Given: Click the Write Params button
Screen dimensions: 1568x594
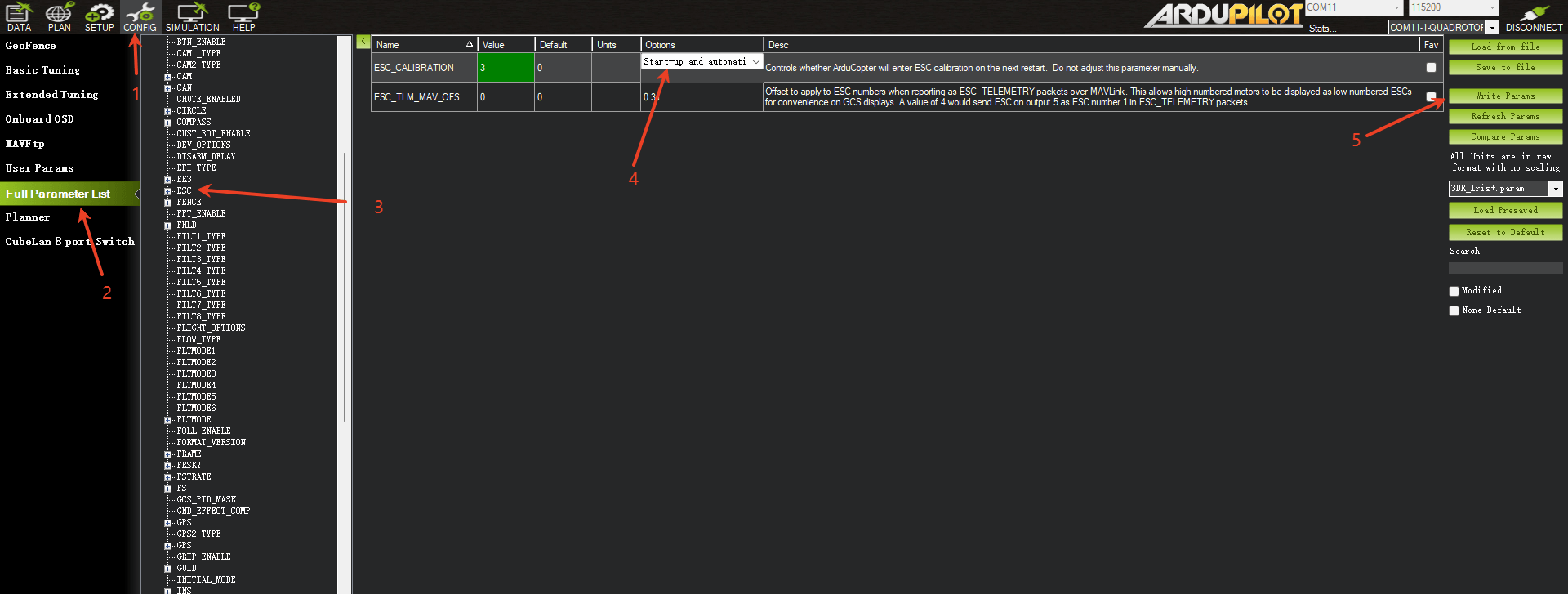Looking at the screenshot, I should tap(1505, 96).
